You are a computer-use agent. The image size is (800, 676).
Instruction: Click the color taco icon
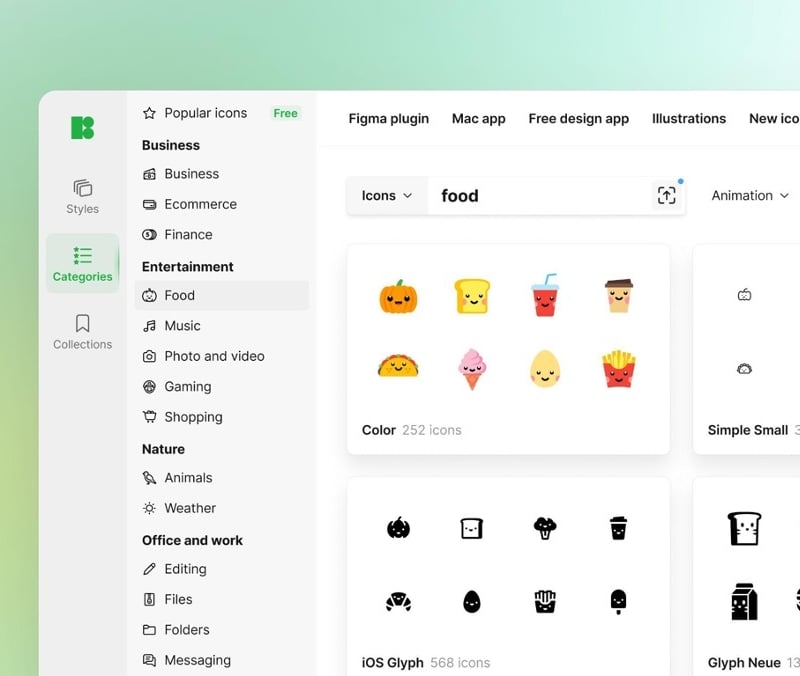398,367
